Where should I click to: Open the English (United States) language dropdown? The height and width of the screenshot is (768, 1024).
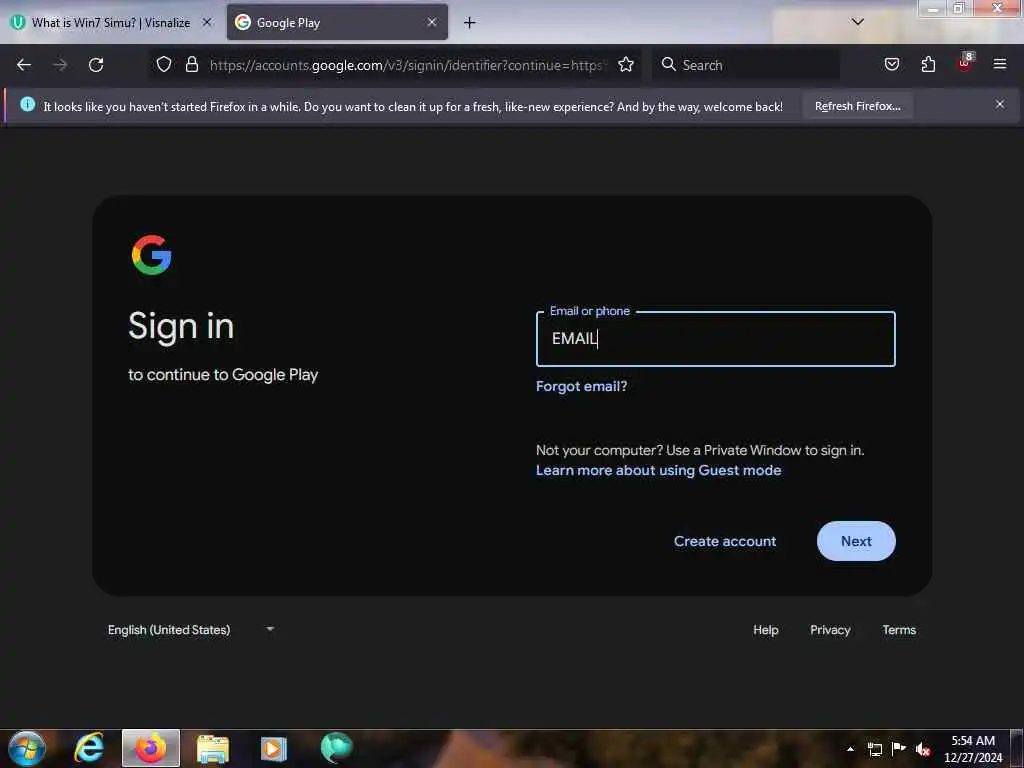pyautogui.click(x=191, y=630)
